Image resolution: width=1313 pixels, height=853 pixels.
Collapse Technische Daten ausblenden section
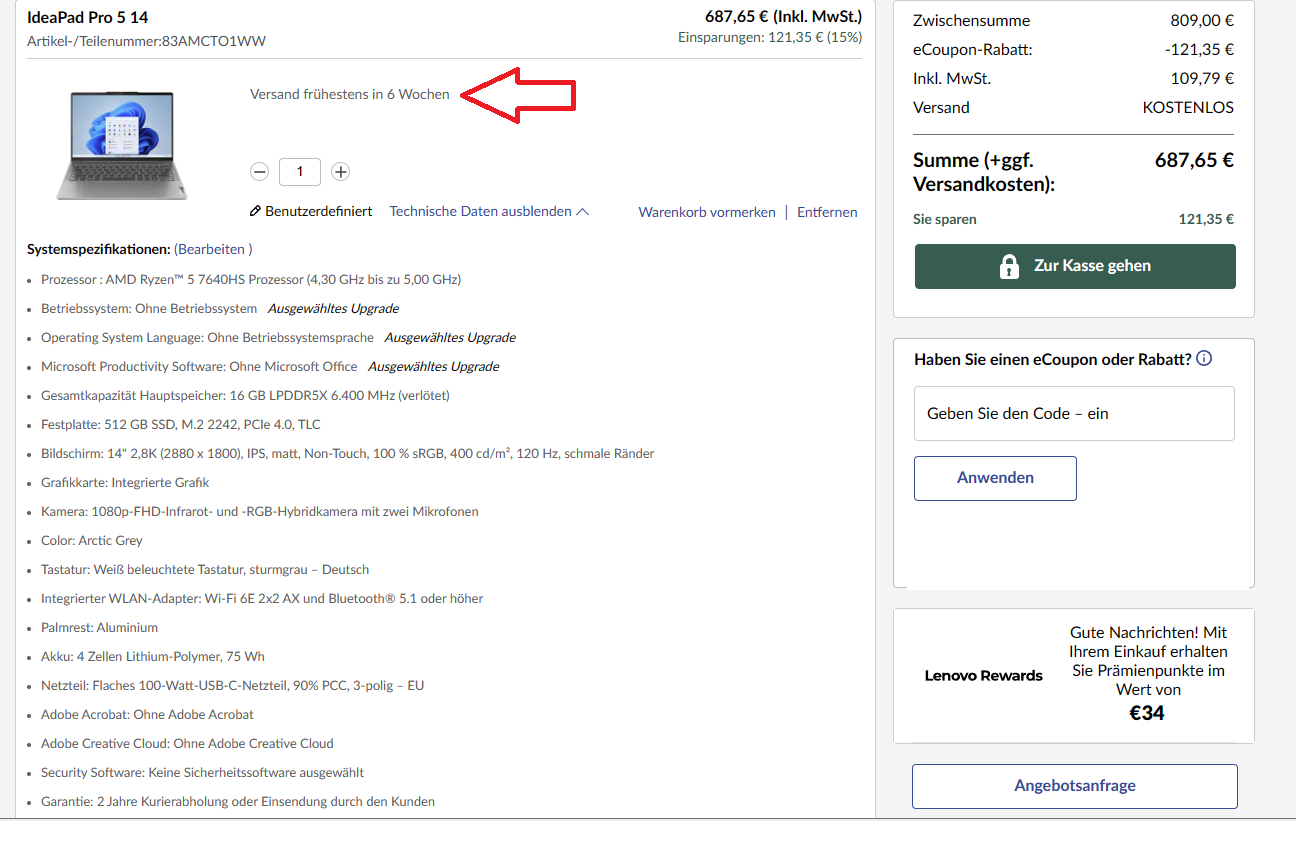coord(489,212)
